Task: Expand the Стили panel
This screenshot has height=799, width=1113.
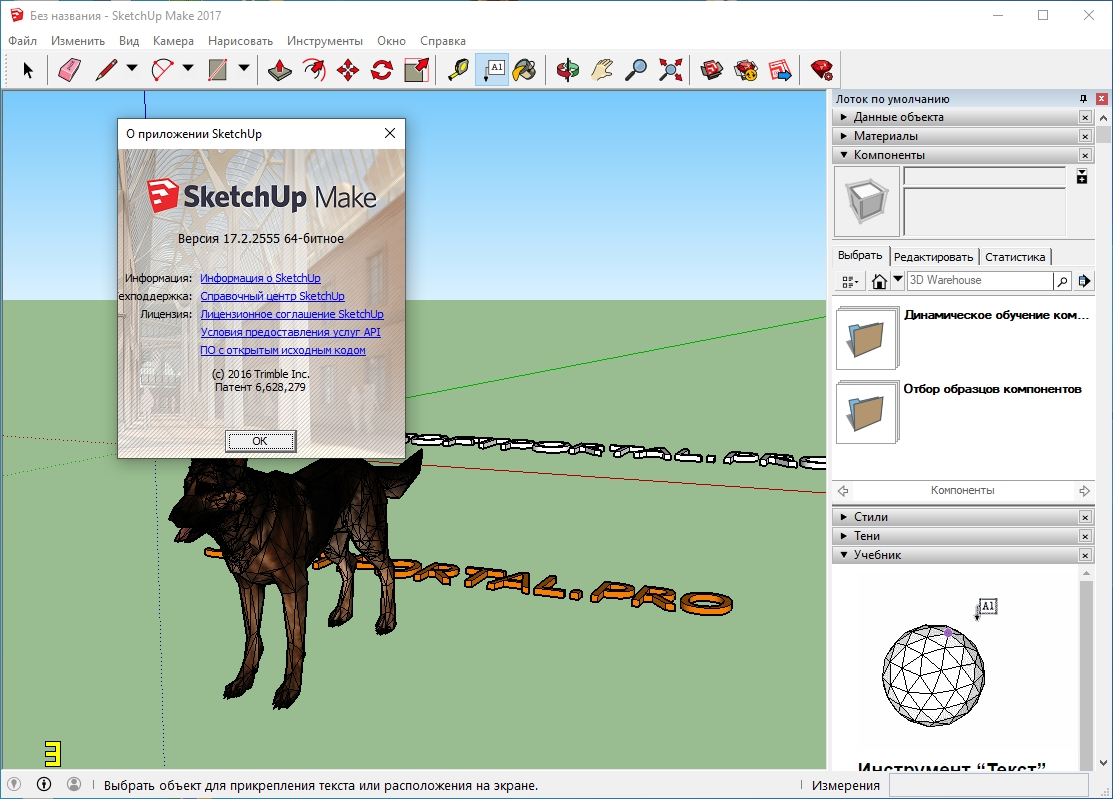Action: click(955, 517)
